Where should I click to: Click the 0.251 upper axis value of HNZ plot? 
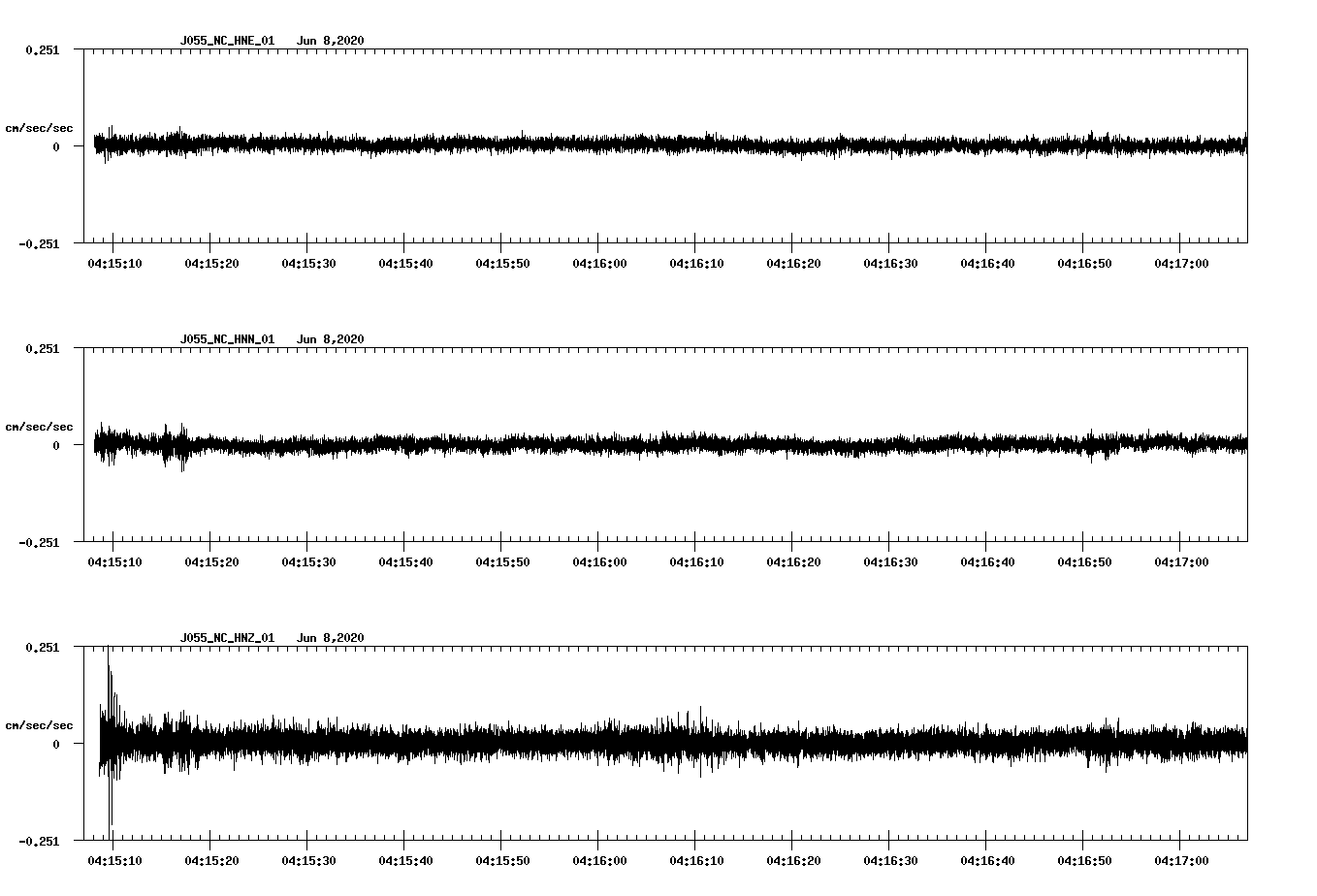click(42, 647)
